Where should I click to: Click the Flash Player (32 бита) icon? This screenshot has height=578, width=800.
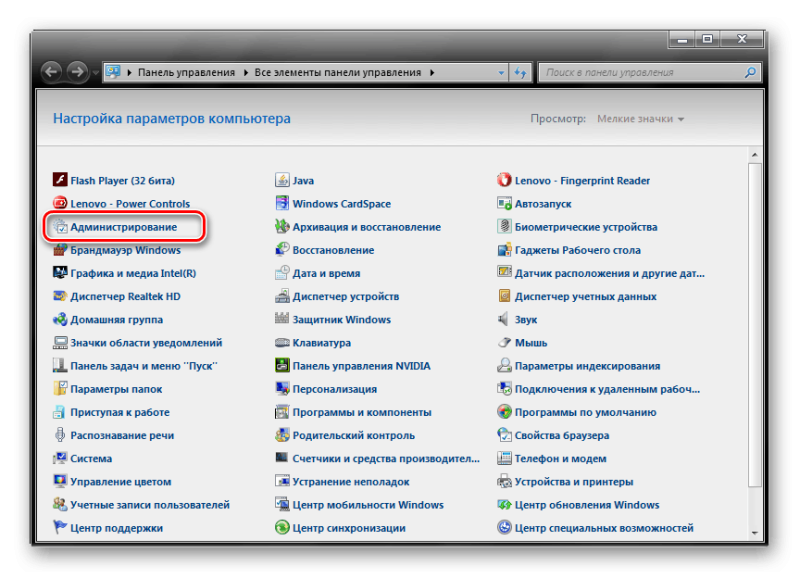click(x=61, y=181)
